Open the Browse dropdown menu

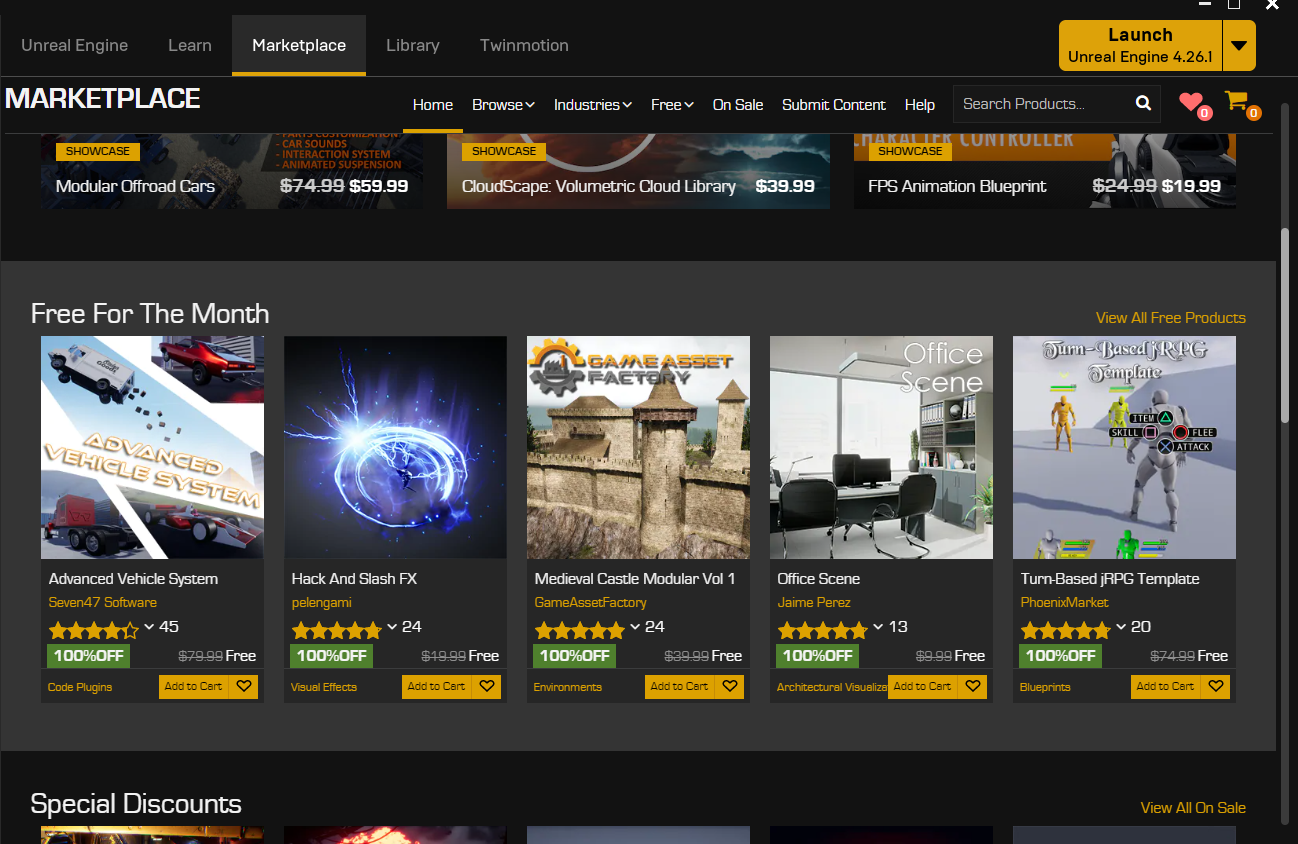(x=503, y=105)
